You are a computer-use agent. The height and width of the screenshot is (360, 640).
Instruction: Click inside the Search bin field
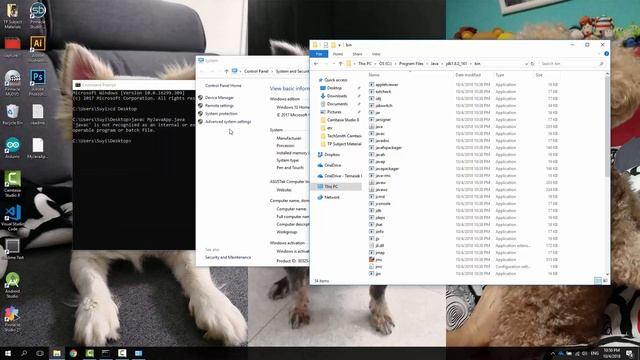click(x=571, y=64)
